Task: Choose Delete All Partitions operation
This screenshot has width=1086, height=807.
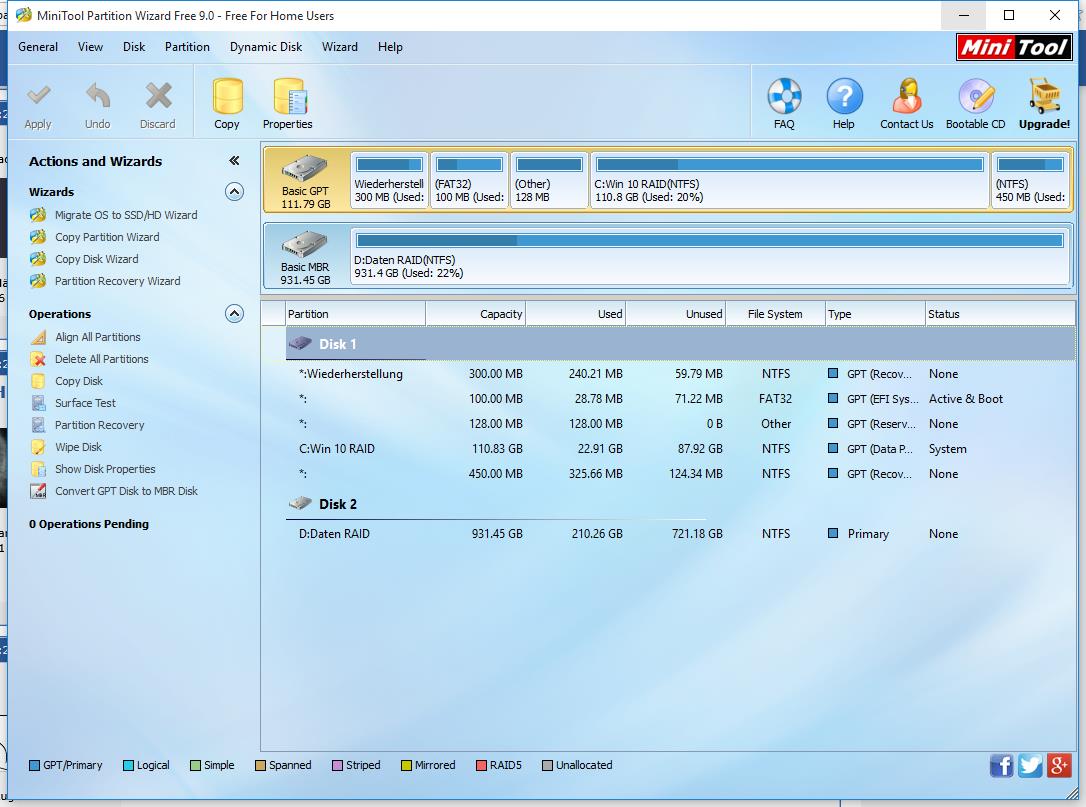Action: [102, 359]
